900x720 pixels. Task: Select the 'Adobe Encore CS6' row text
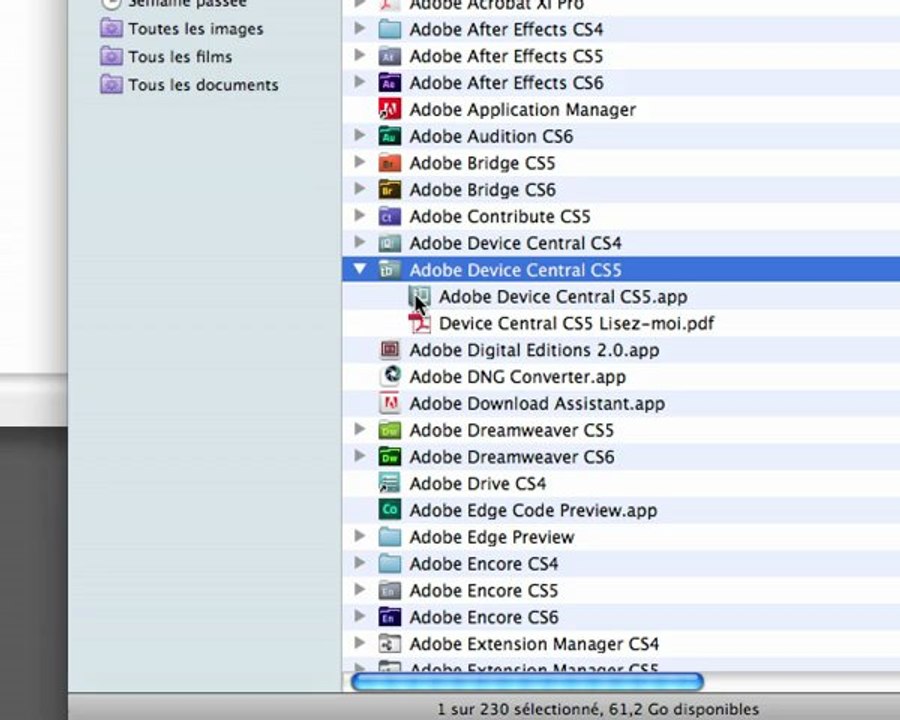[484, 617]
